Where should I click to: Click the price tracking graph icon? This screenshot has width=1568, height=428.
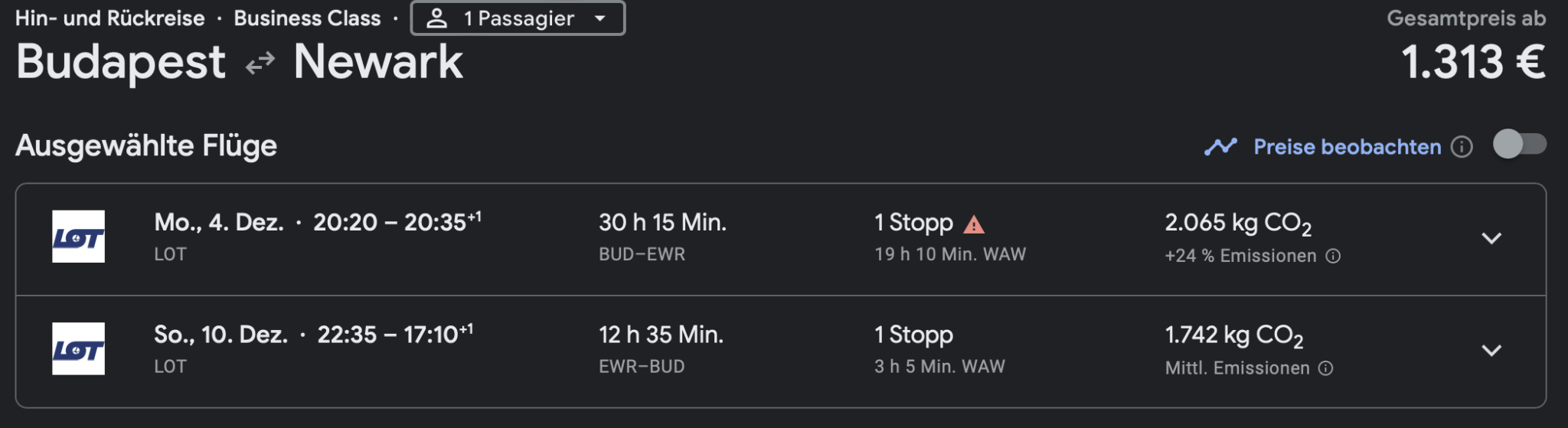pyautogui.click(x=1220, y=146)
